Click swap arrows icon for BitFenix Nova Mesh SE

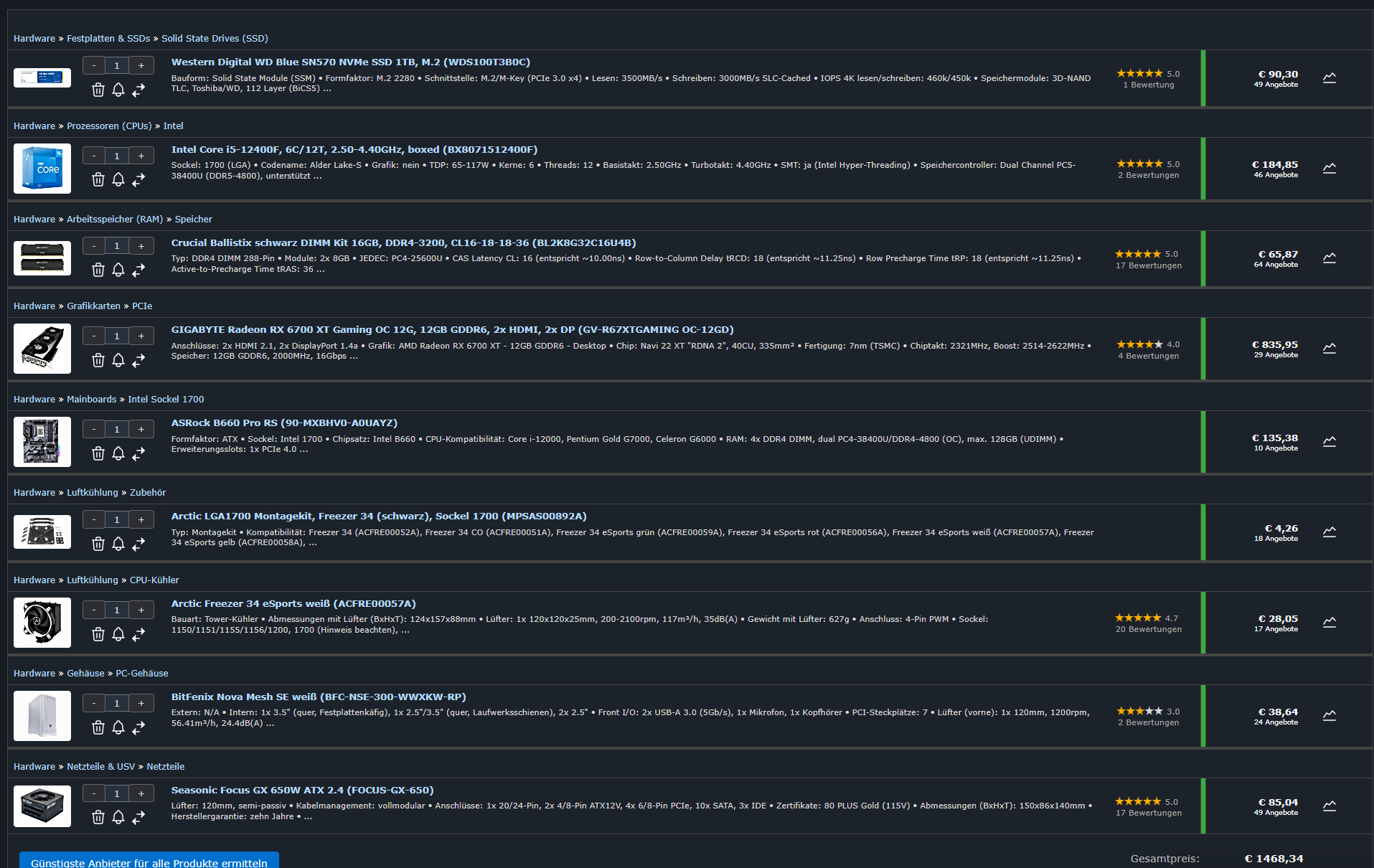138,727
